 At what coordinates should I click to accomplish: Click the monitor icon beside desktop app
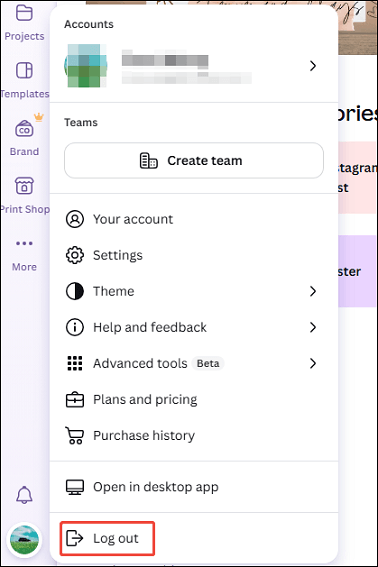point(75,487)
